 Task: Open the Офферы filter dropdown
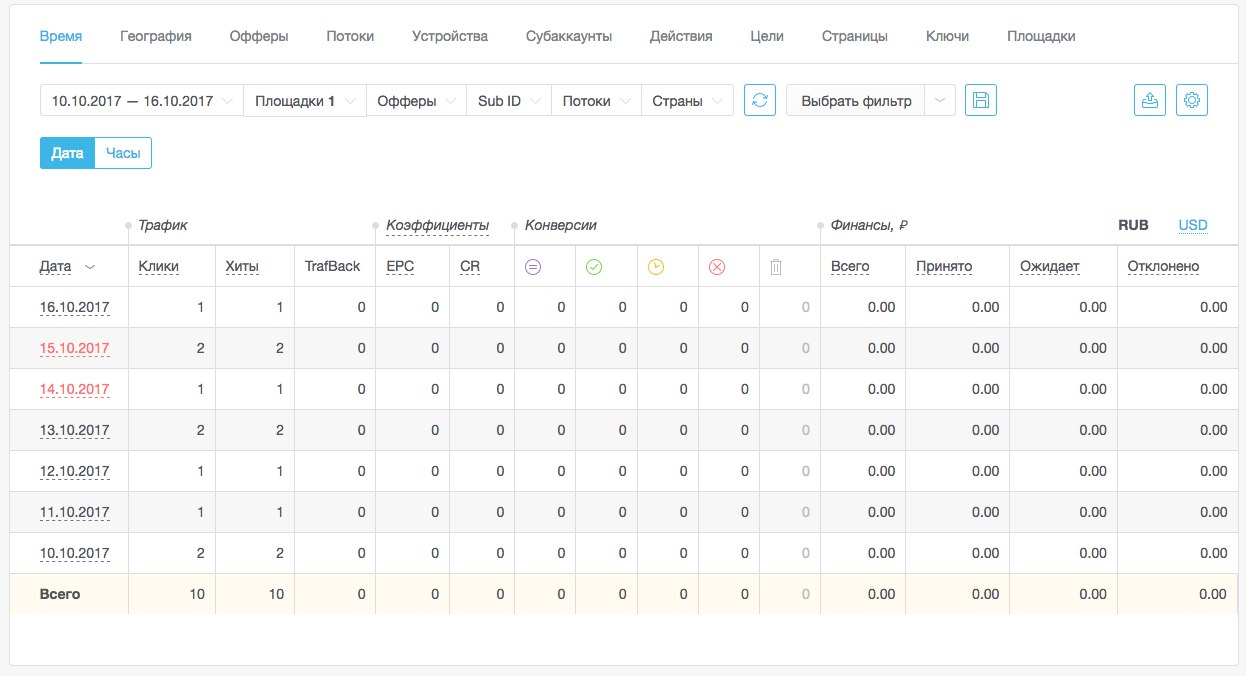416,101
